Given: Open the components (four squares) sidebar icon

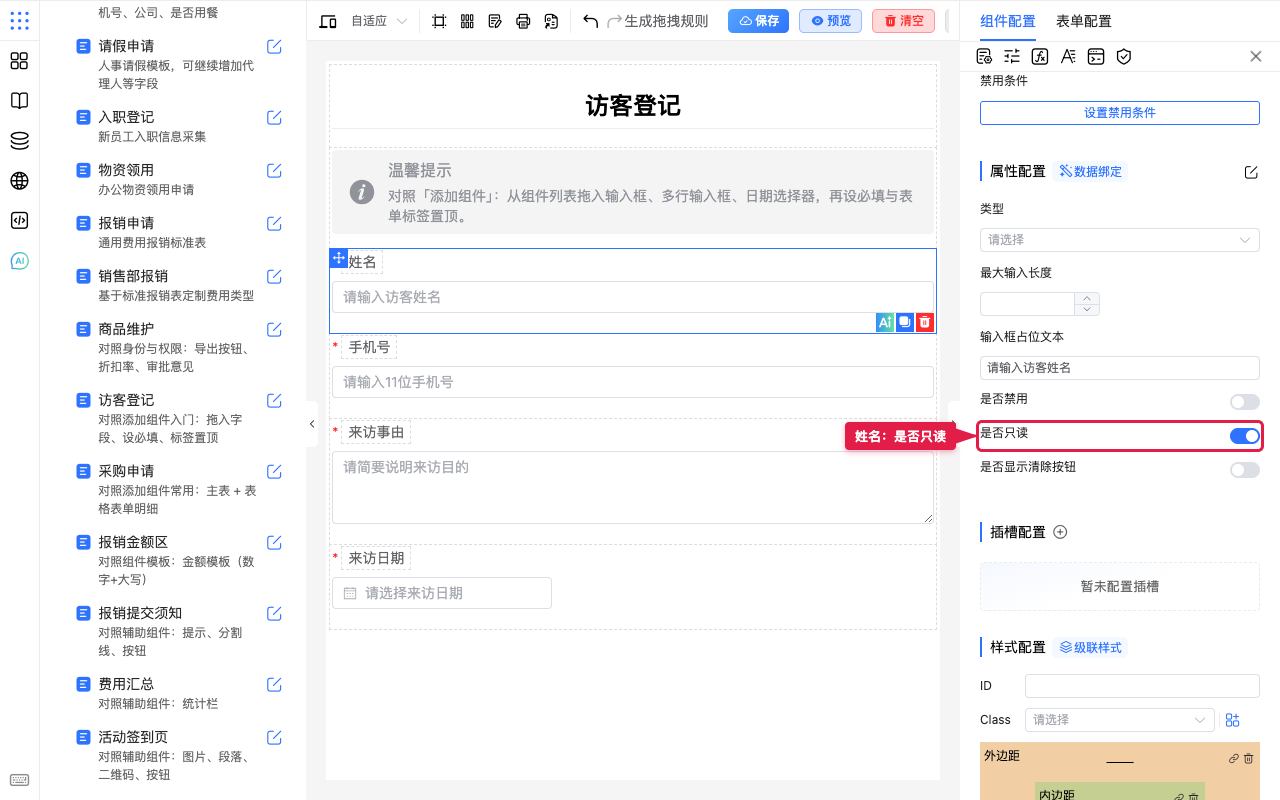Looking at the screenshot, I should pyautogui.click(x=19, y=61).
